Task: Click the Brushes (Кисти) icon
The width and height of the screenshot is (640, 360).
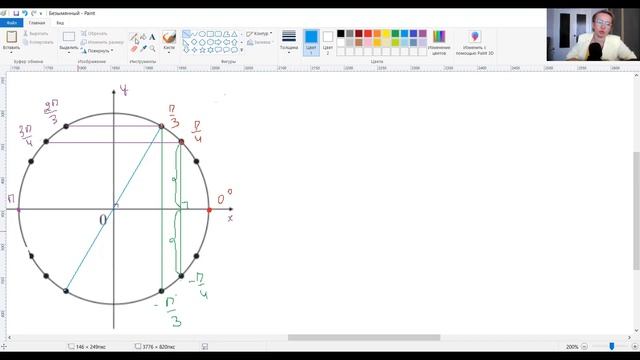Action: pos(169,36)
